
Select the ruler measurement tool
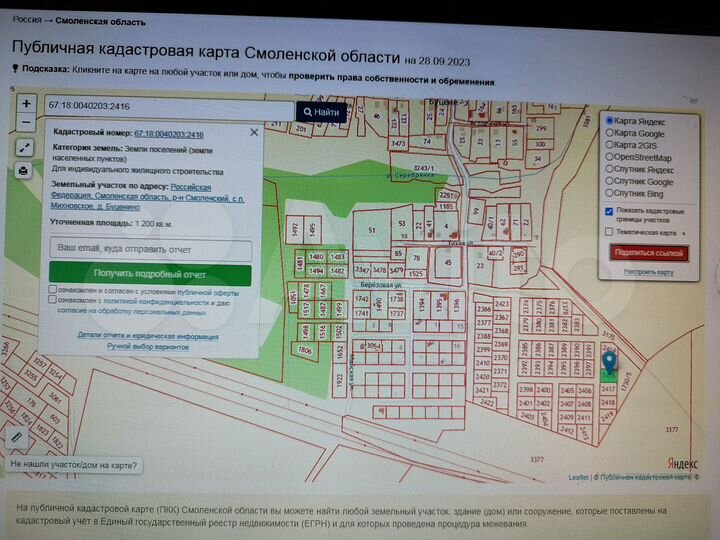pyautogui.click(x=16, y=437)
